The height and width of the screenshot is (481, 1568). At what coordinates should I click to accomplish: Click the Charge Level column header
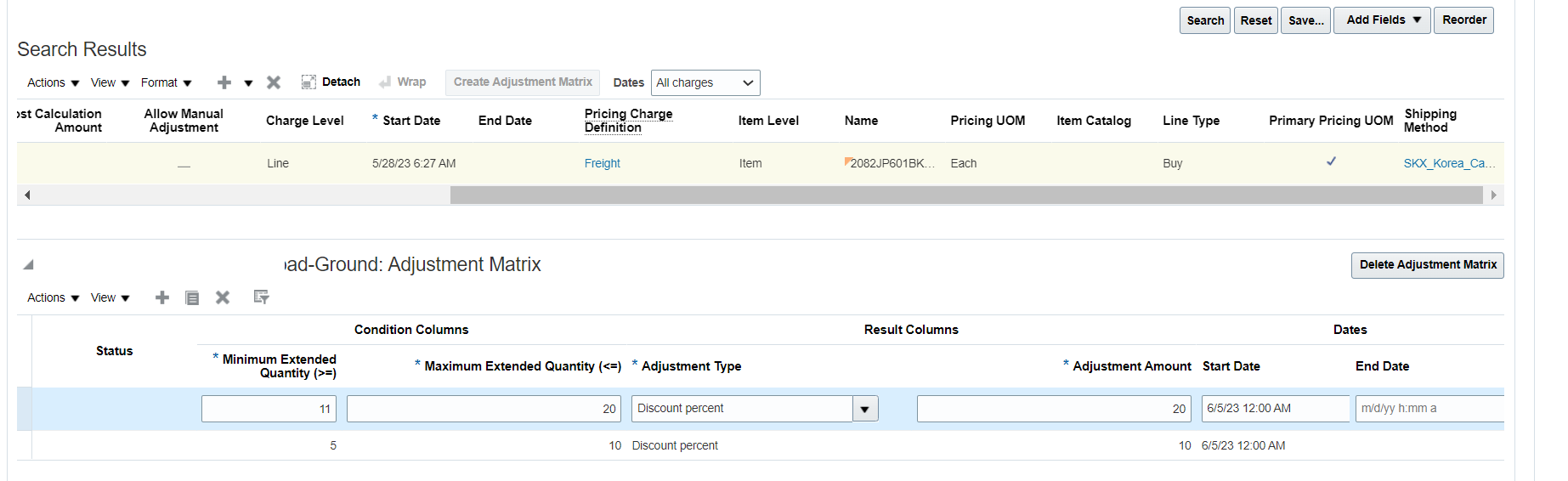[x=304, y=121]
